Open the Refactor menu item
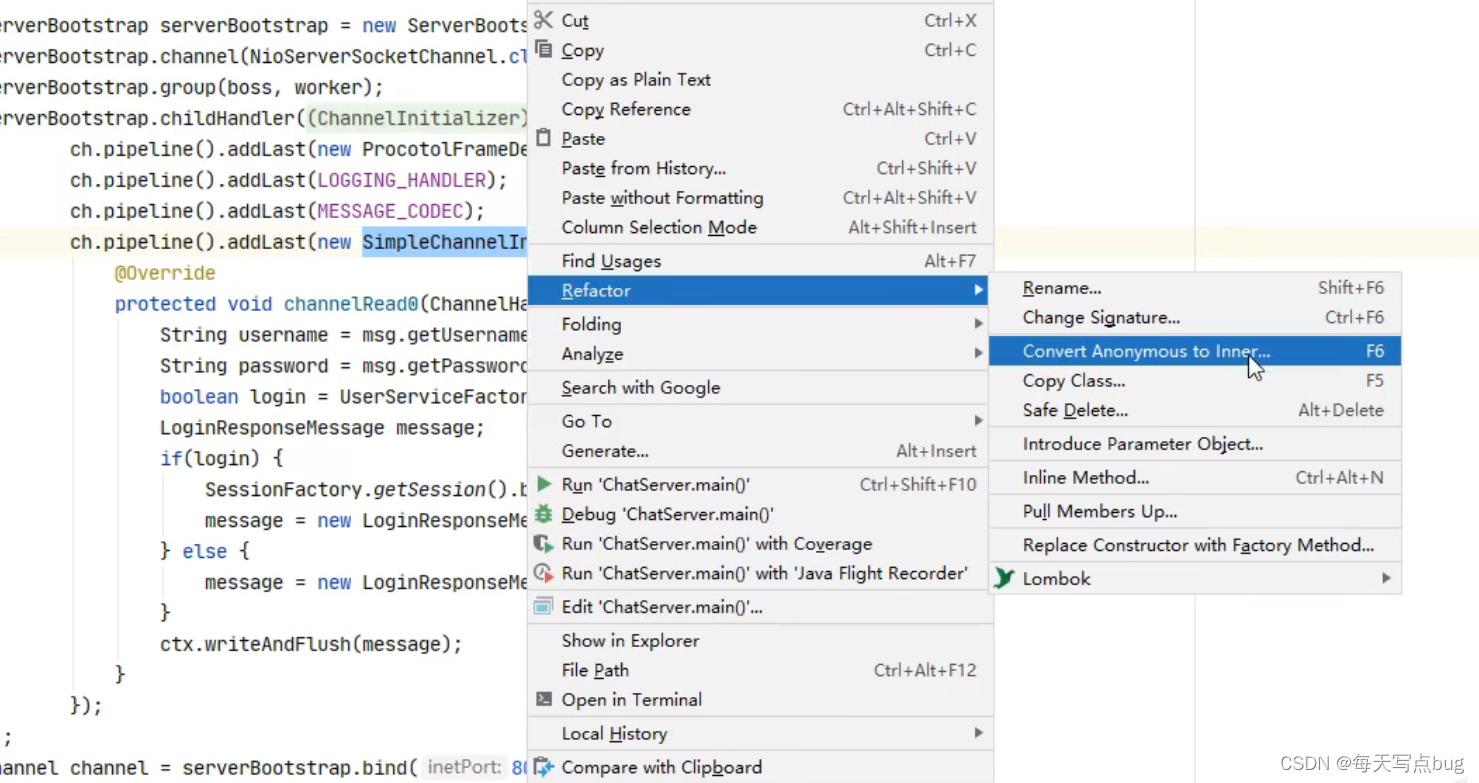 [x=760, y=290]
